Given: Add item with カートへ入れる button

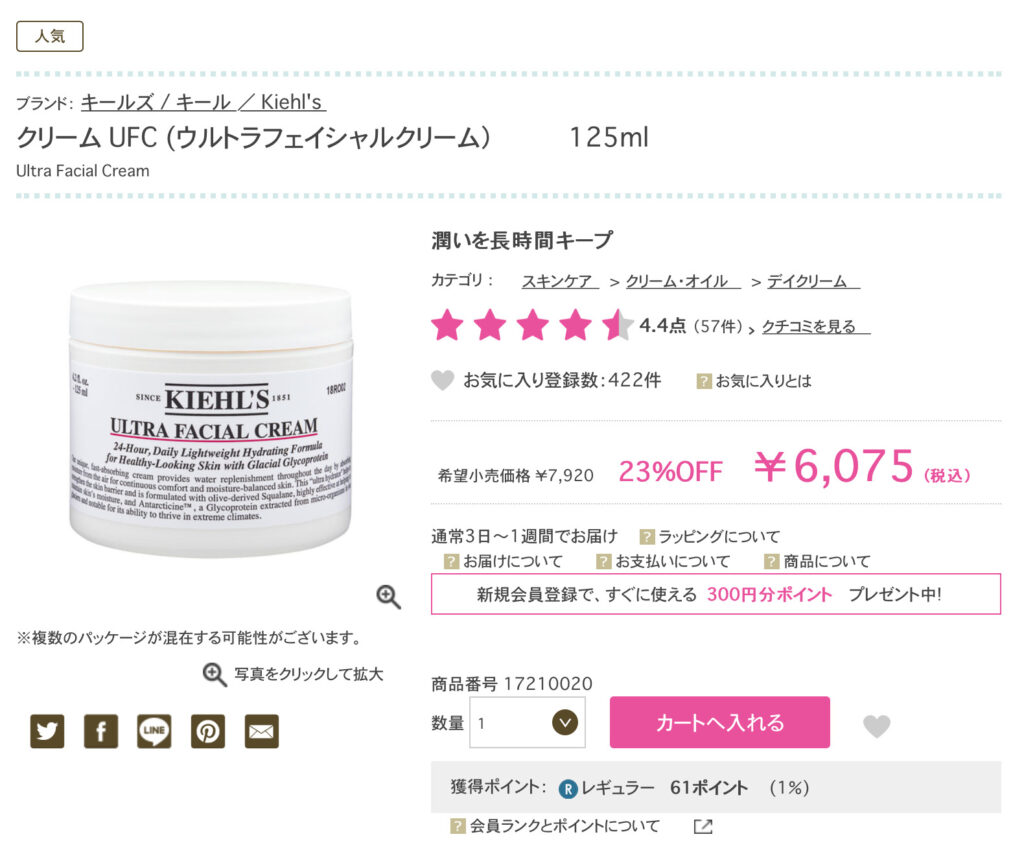Looking at the screenshot, I should click(720, 722).
